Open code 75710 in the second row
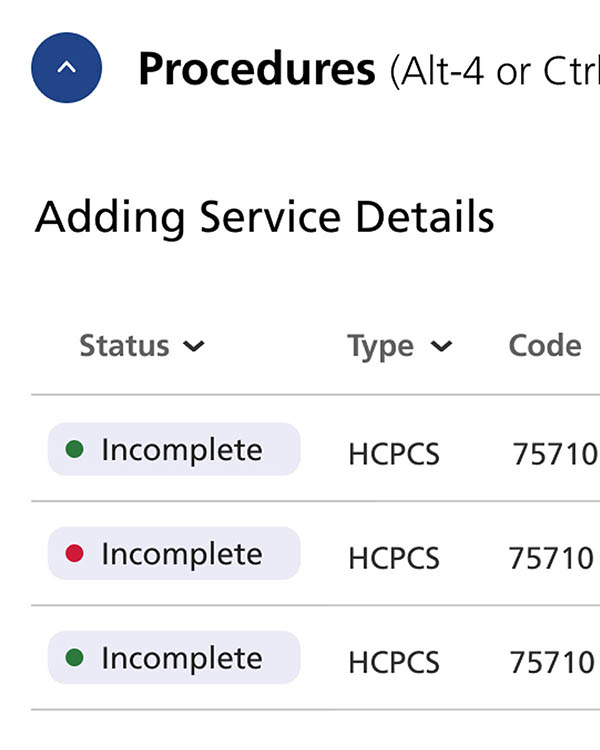The height and width of the screenshot is (750, 600). (x=552, y=558)
